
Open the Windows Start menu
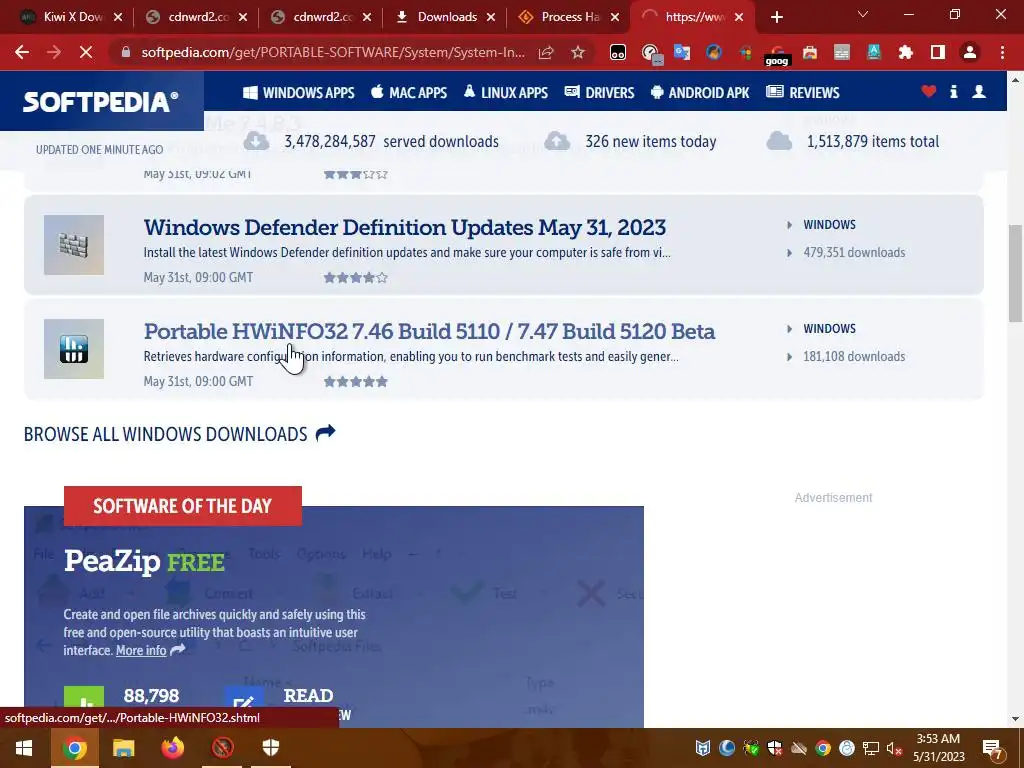coord(25,748)
